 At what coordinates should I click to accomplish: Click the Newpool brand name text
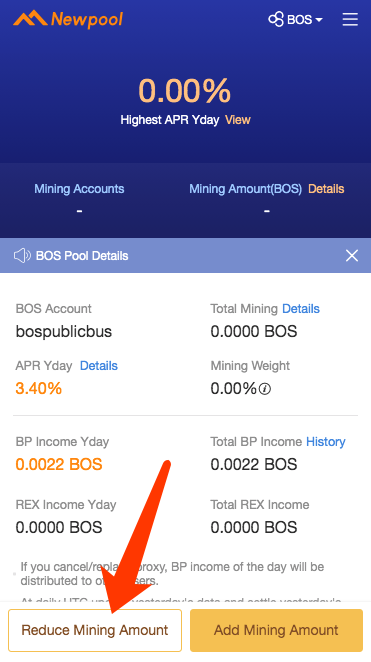point(87,19)
